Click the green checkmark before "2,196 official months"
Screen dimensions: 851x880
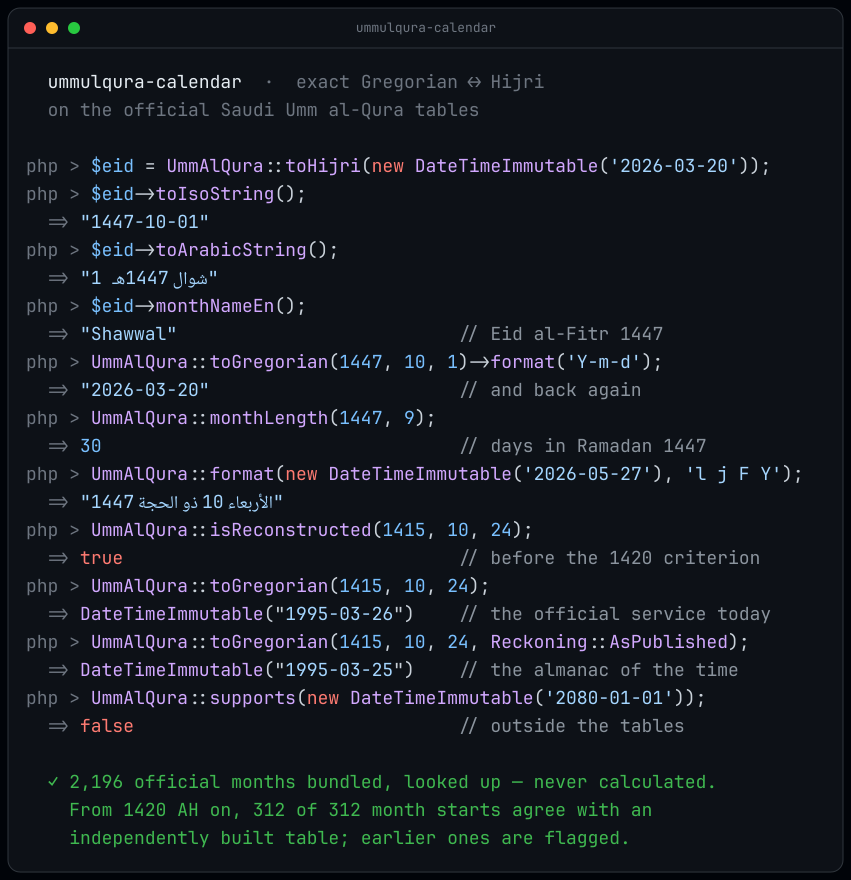coord(53,782)
